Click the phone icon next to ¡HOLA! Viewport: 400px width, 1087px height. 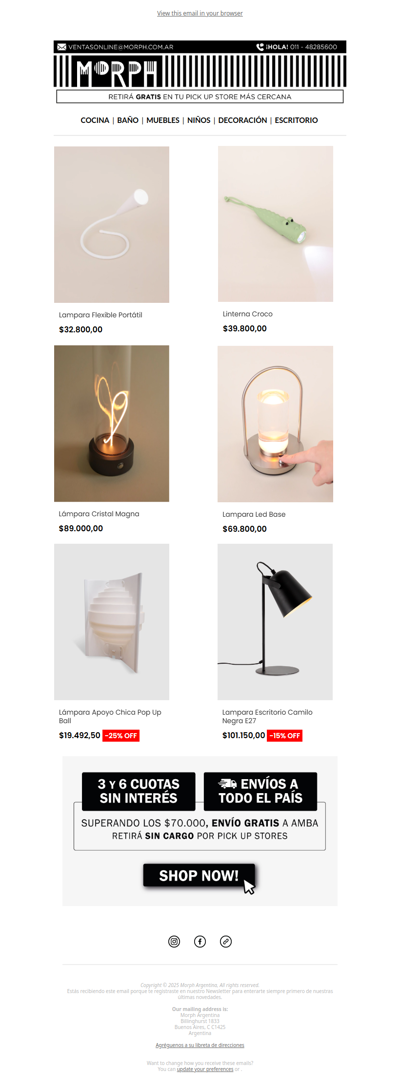point(260,47)
